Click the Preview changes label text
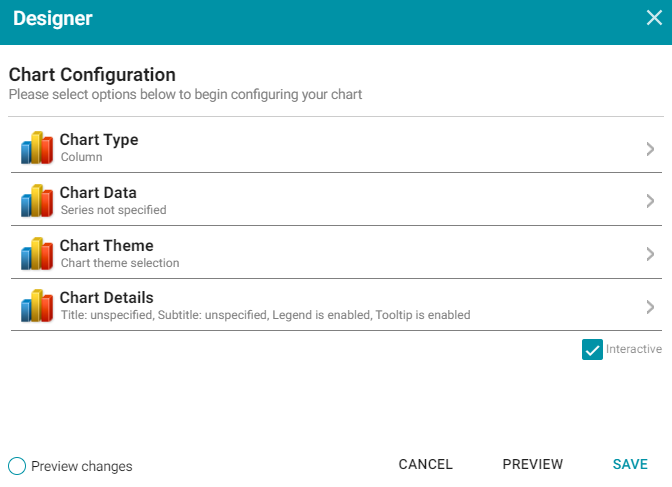Viewport: 672px width, 487px height. coord(82,466)
